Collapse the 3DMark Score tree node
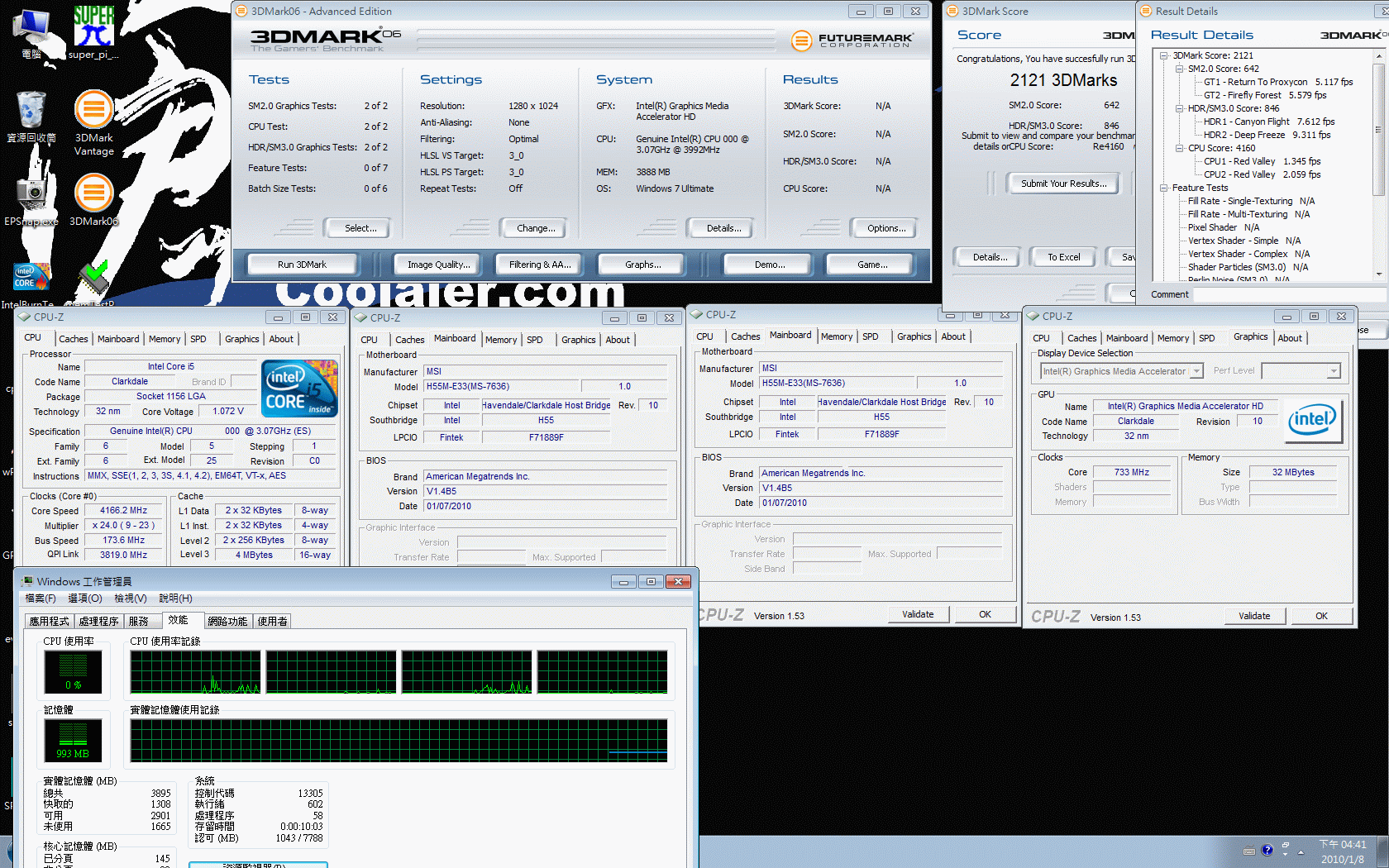Image resolution: width=1389 pixels, height=868 pixels. tap(1164, 55)
